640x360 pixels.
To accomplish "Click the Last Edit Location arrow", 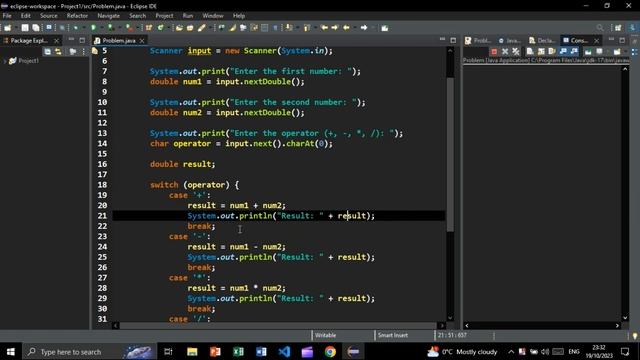I will tap(324, 28).
